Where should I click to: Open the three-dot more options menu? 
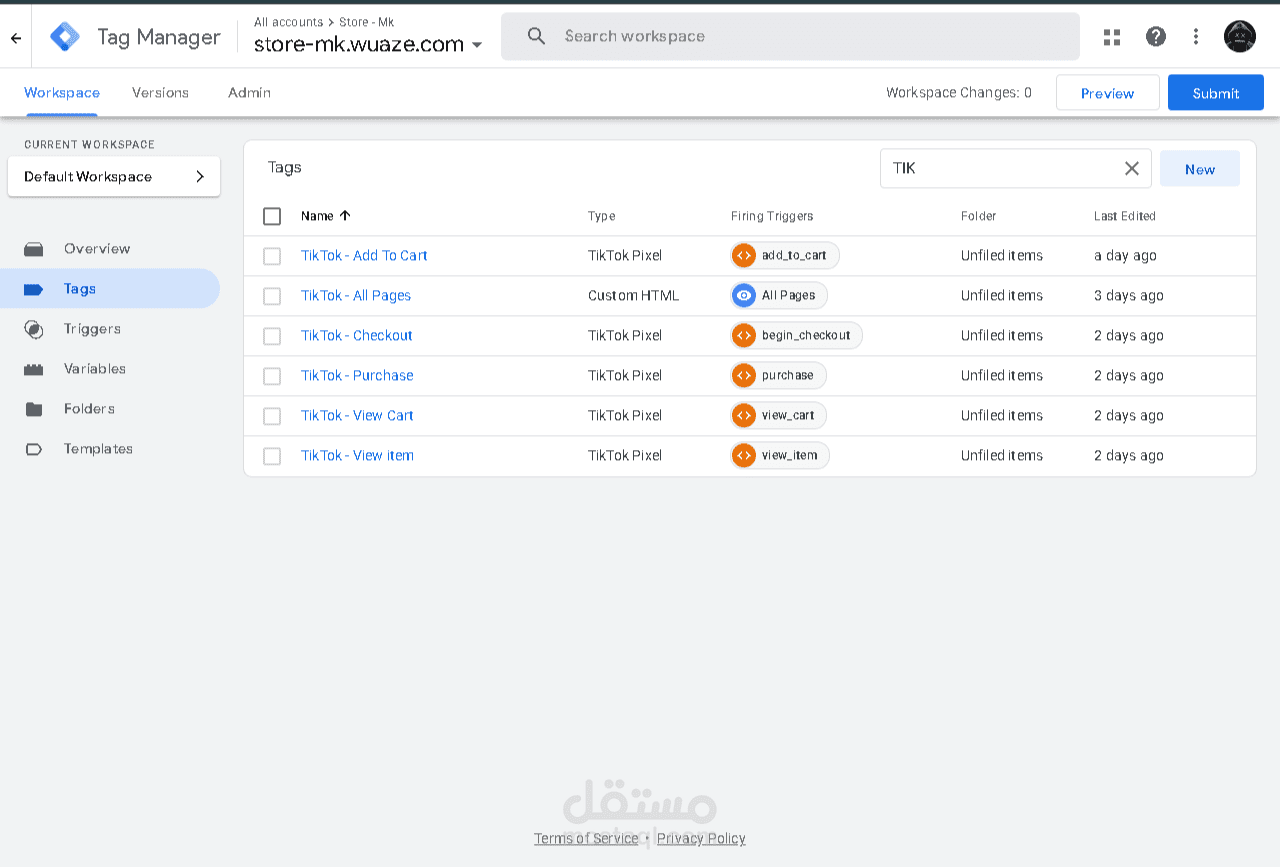pyautogui.click(x=1196, y=37)
